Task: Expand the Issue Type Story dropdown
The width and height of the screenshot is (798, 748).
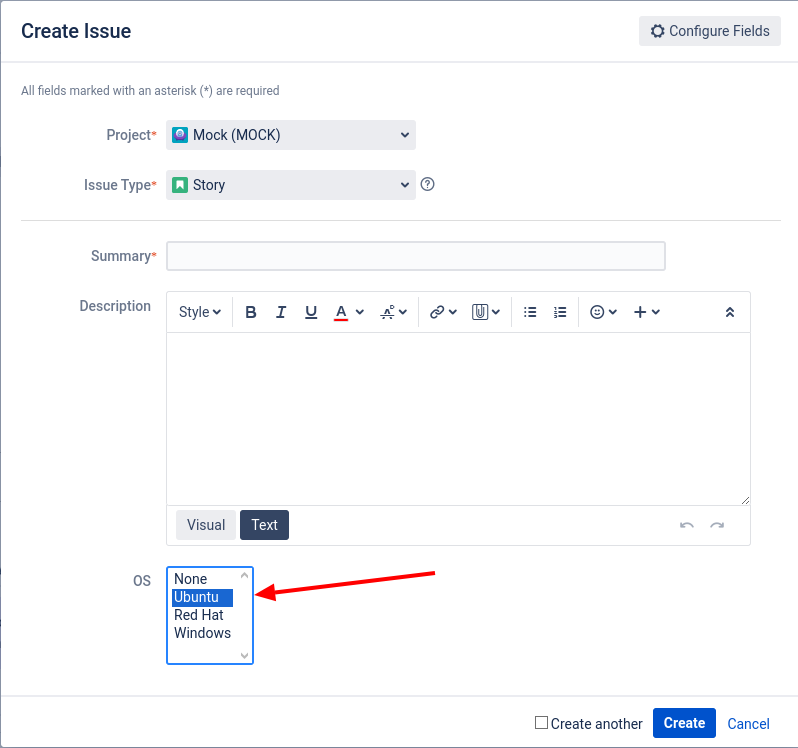Action: 291,185
